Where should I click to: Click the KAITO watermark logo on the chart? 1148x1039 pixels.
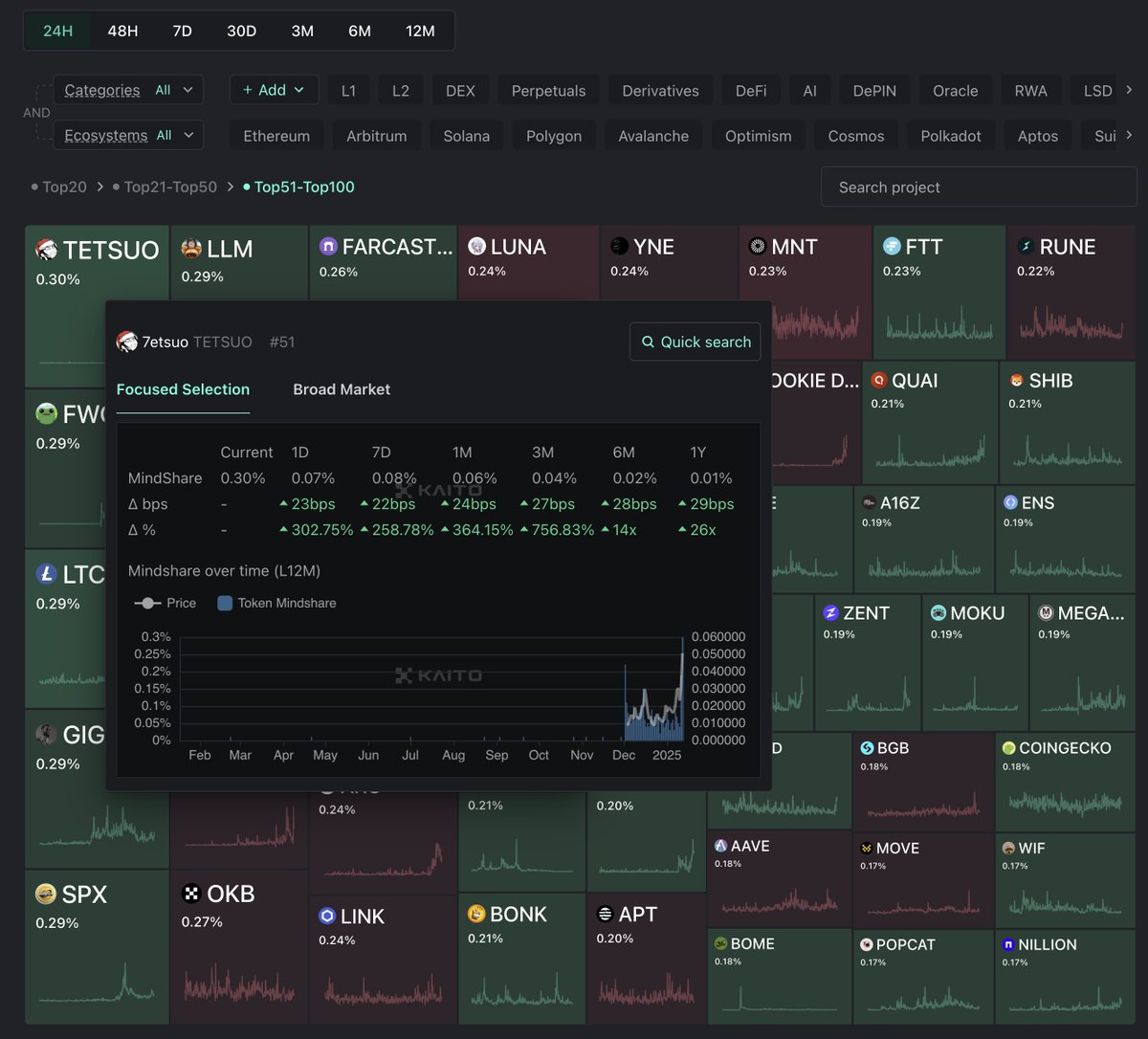point(439,674)
